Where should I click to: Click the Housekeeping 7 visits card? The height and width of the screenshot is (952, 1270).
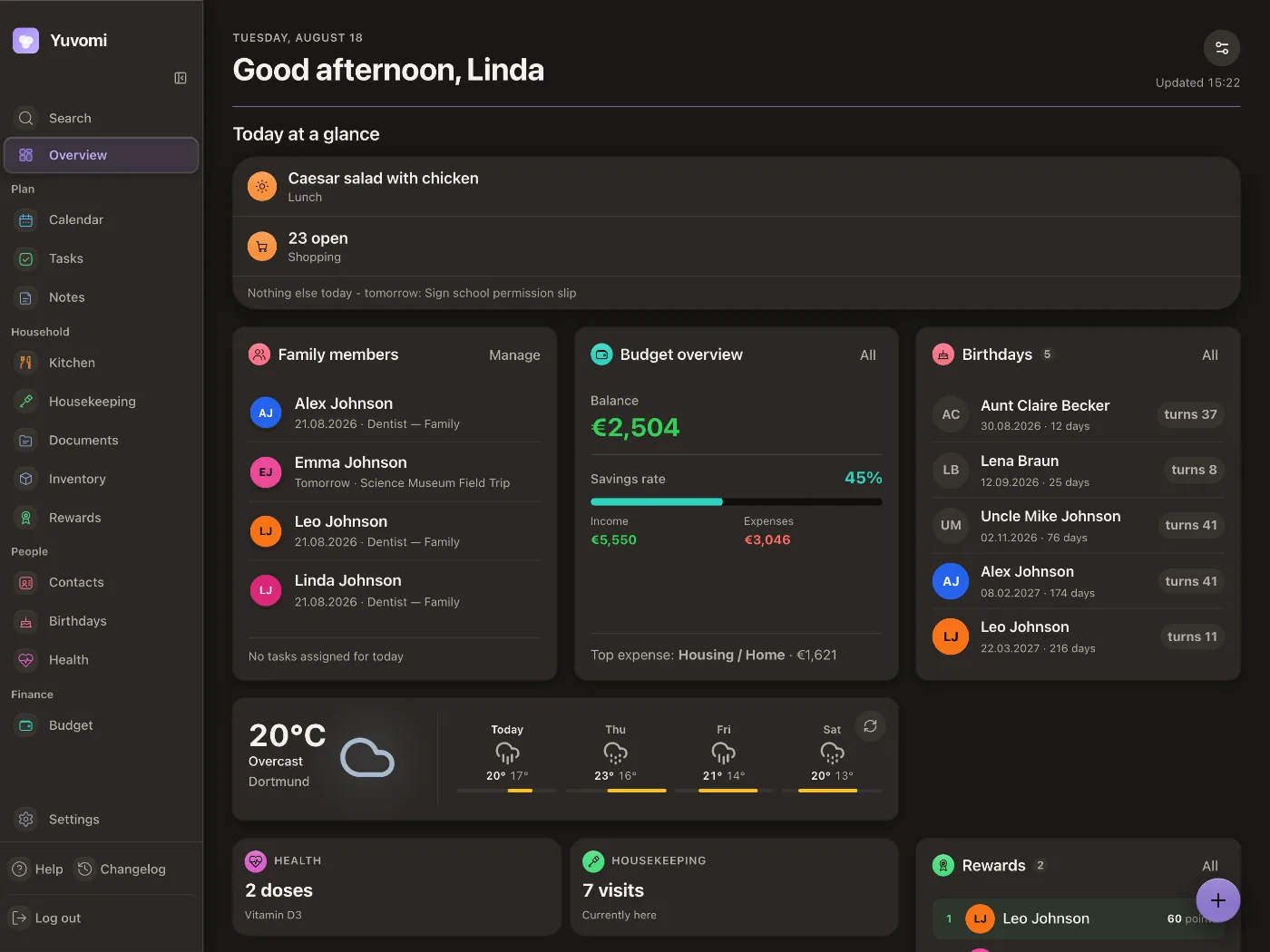click(x=734, y=888)
